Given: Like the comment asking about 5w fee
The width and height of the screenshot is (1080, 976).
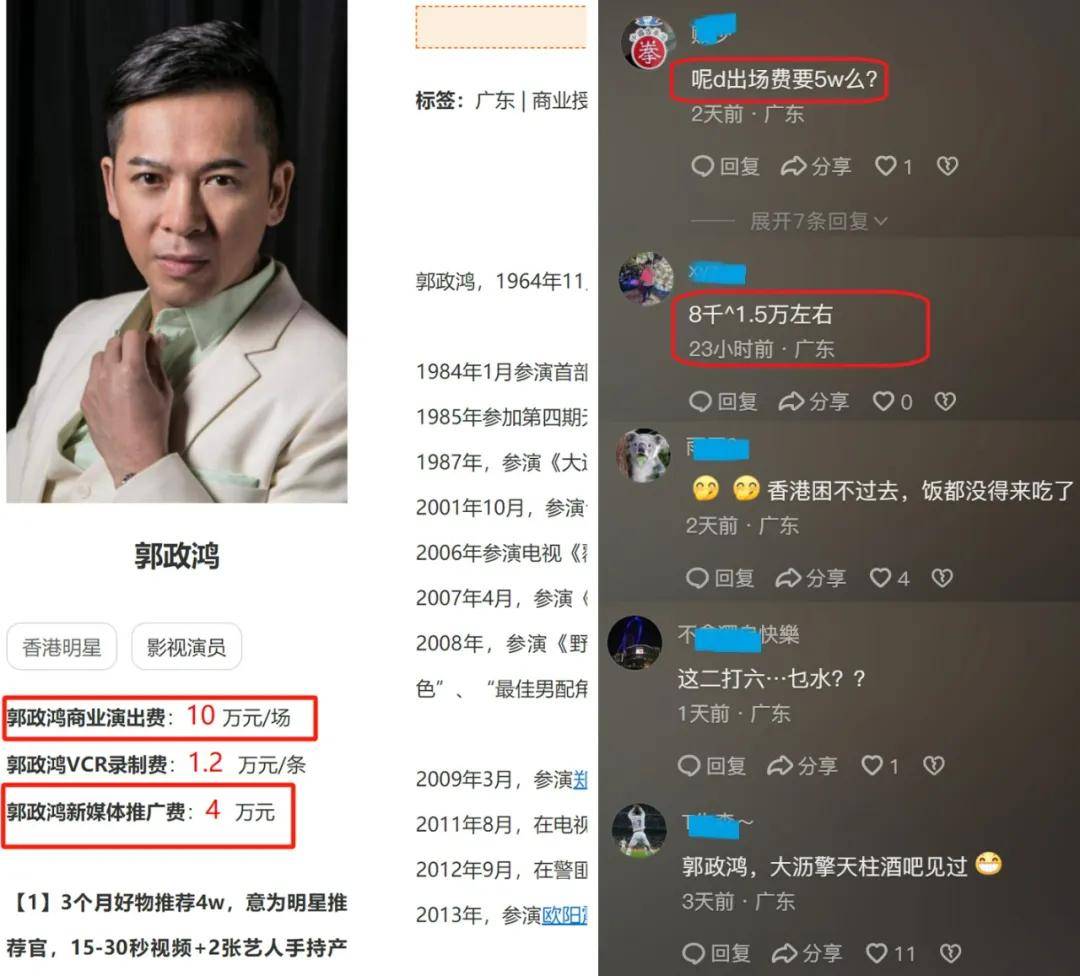Looking at the screenshot, I should pos(893,166).
